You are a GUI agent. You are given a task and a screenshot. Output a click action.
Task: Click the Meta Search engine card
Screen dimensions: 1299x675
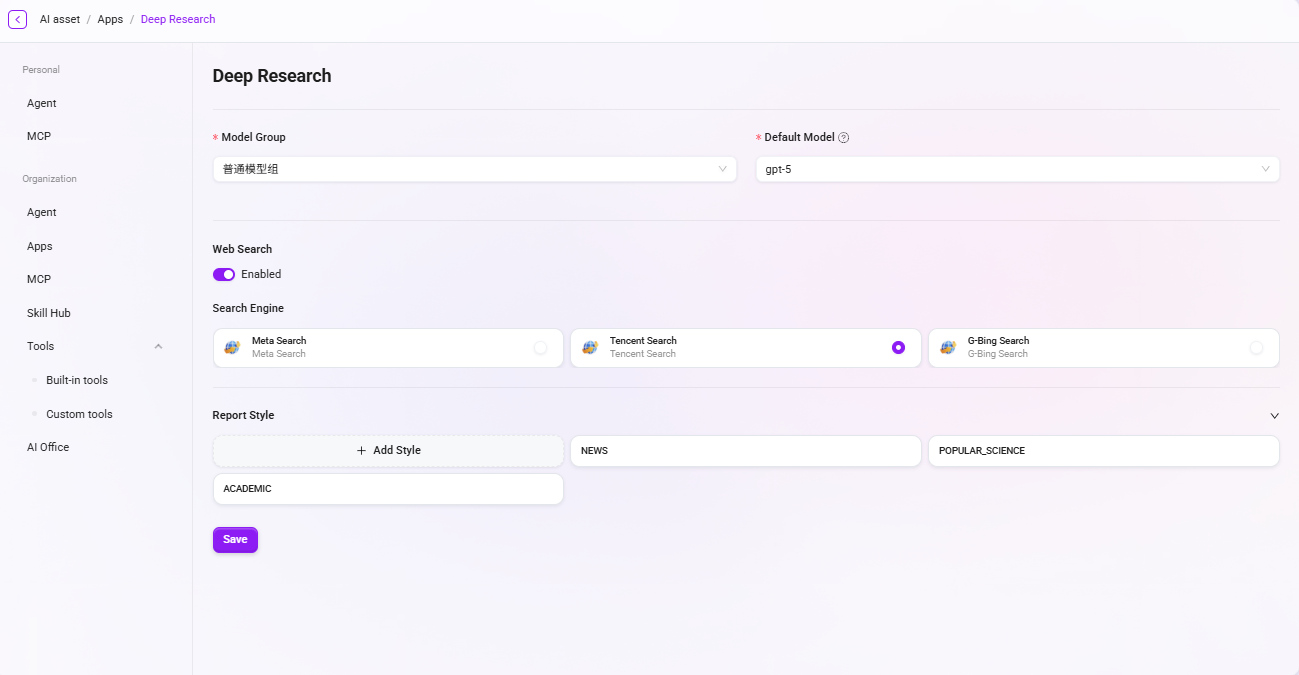click(x=388, y=348)
